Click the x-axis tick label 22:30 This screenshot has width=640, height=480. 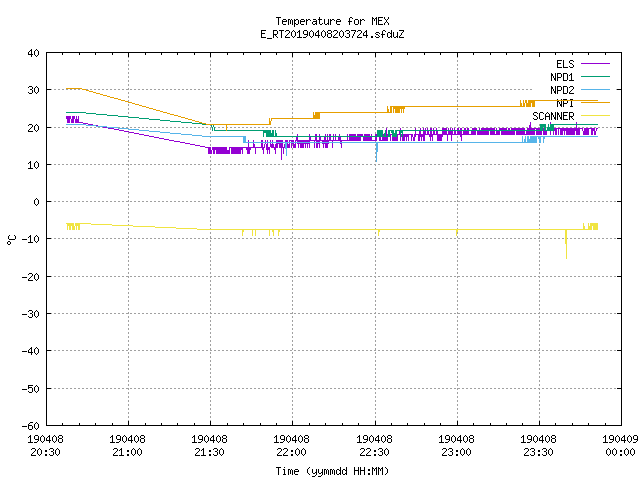(x=374, y=452)
